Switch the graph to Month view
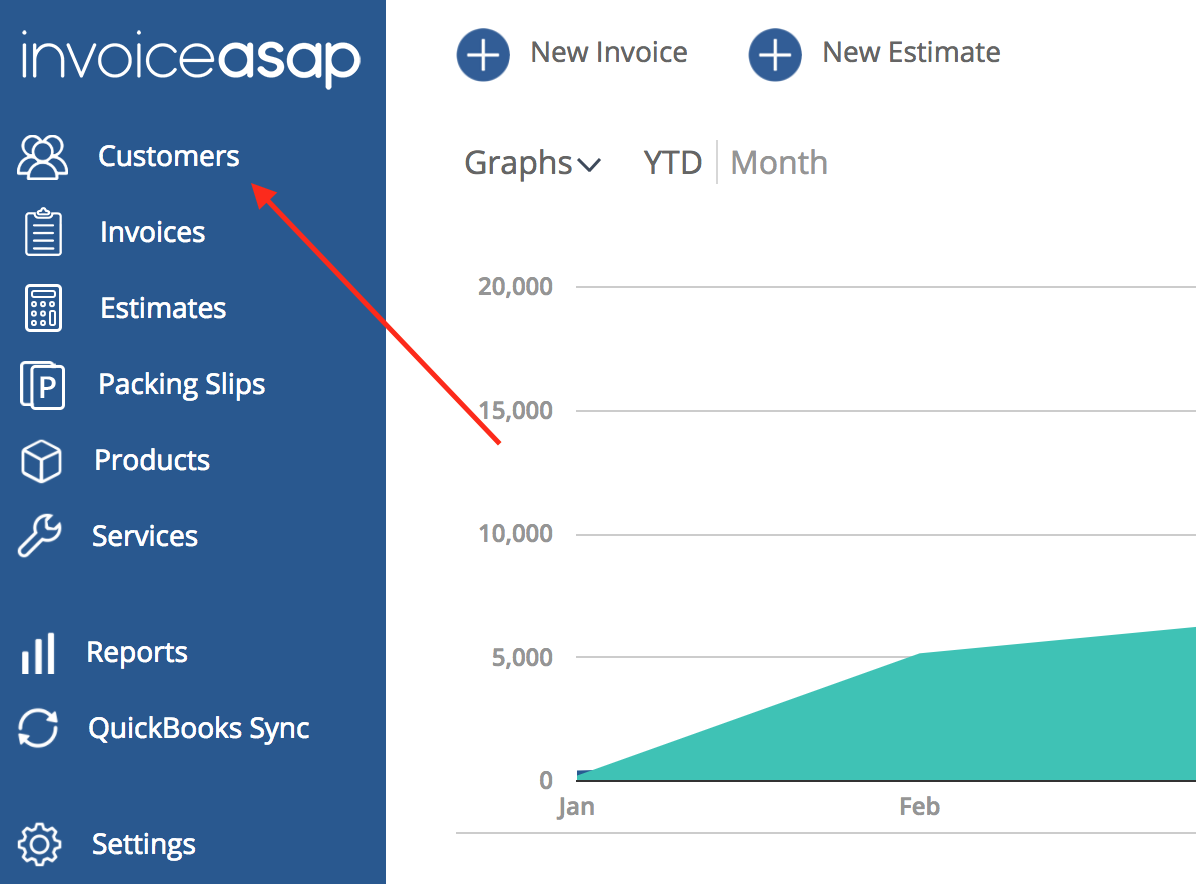Image resolution: width=1196 pixels, height=884 pixels. tap(779, 163)
